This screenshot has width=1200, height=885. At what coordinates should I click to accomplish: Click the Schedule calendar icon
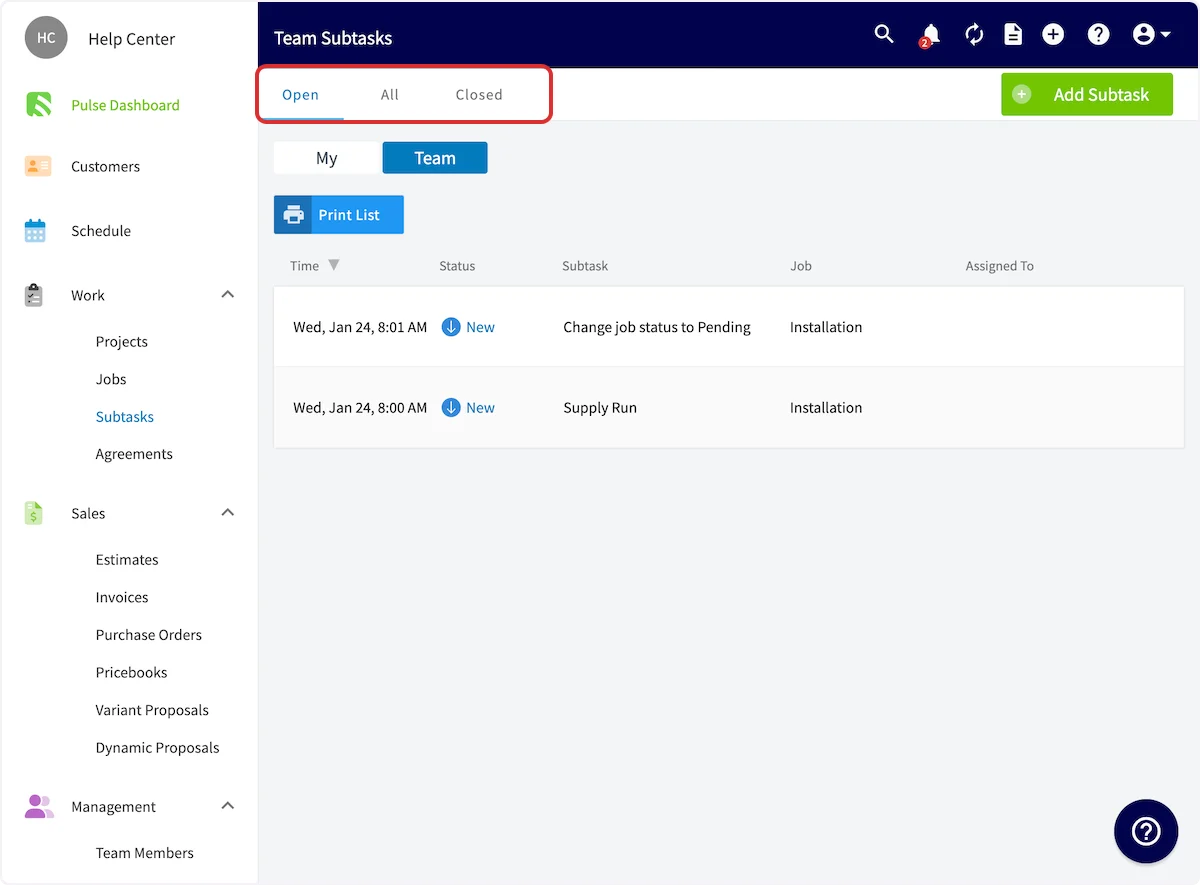click(35, 230)
